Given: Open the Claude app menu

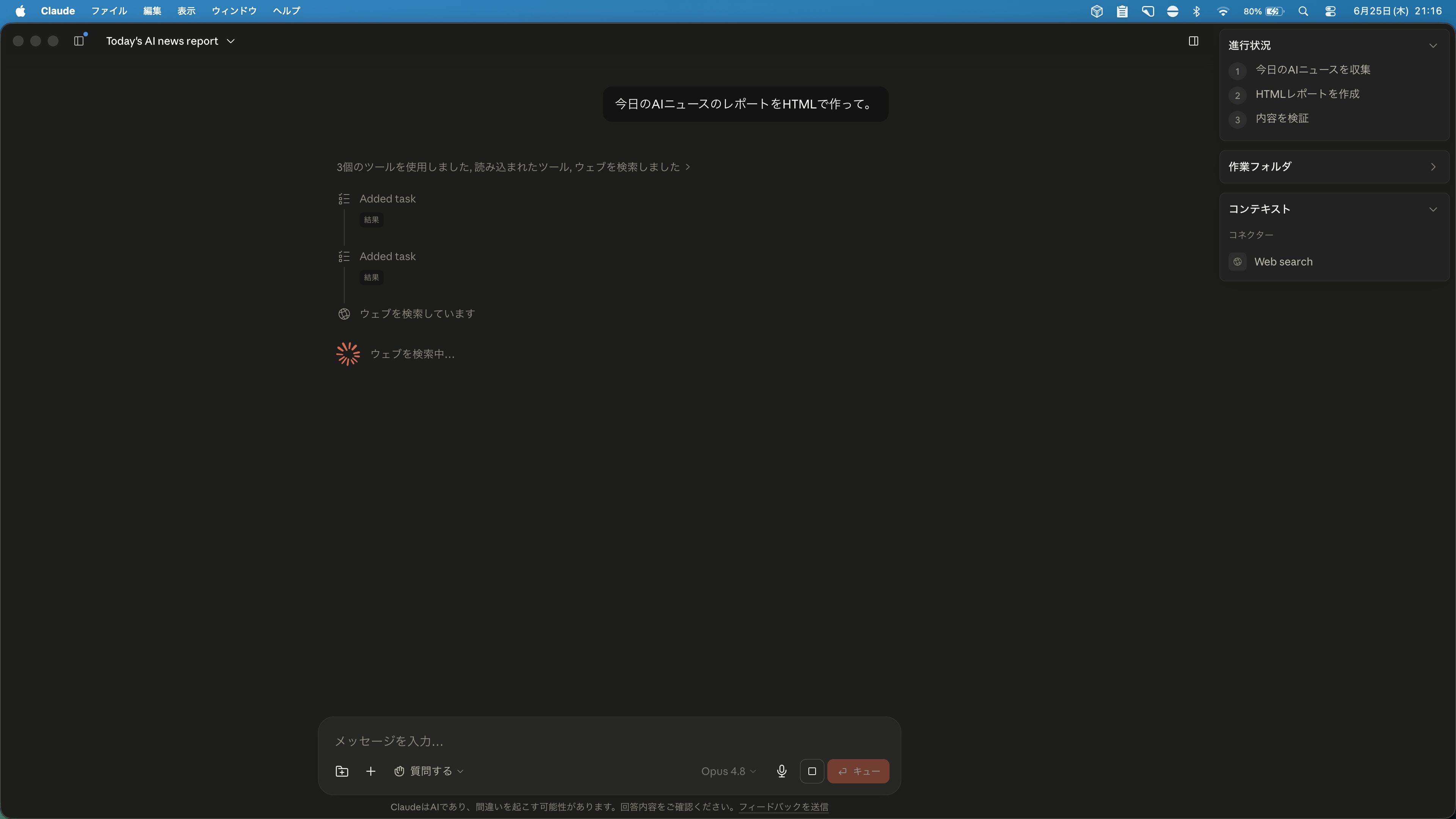Looking at the screenshot, I should [x=58, y=11].
